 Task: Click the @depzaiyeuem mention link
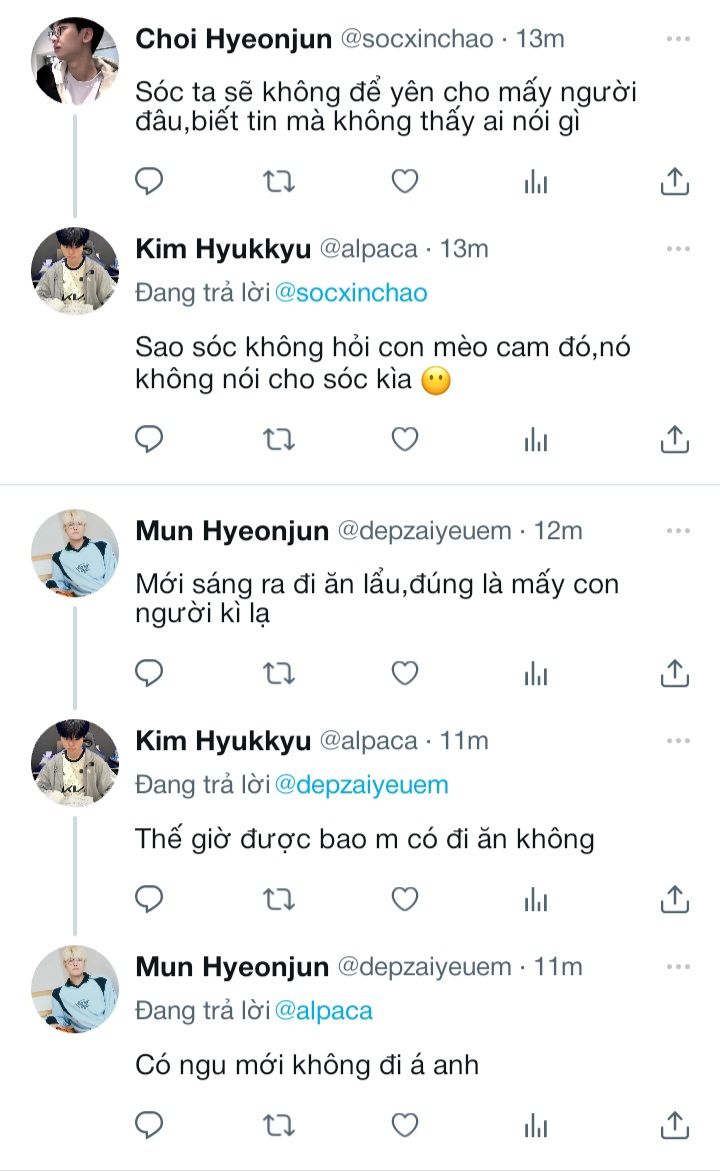pos(362,785)
